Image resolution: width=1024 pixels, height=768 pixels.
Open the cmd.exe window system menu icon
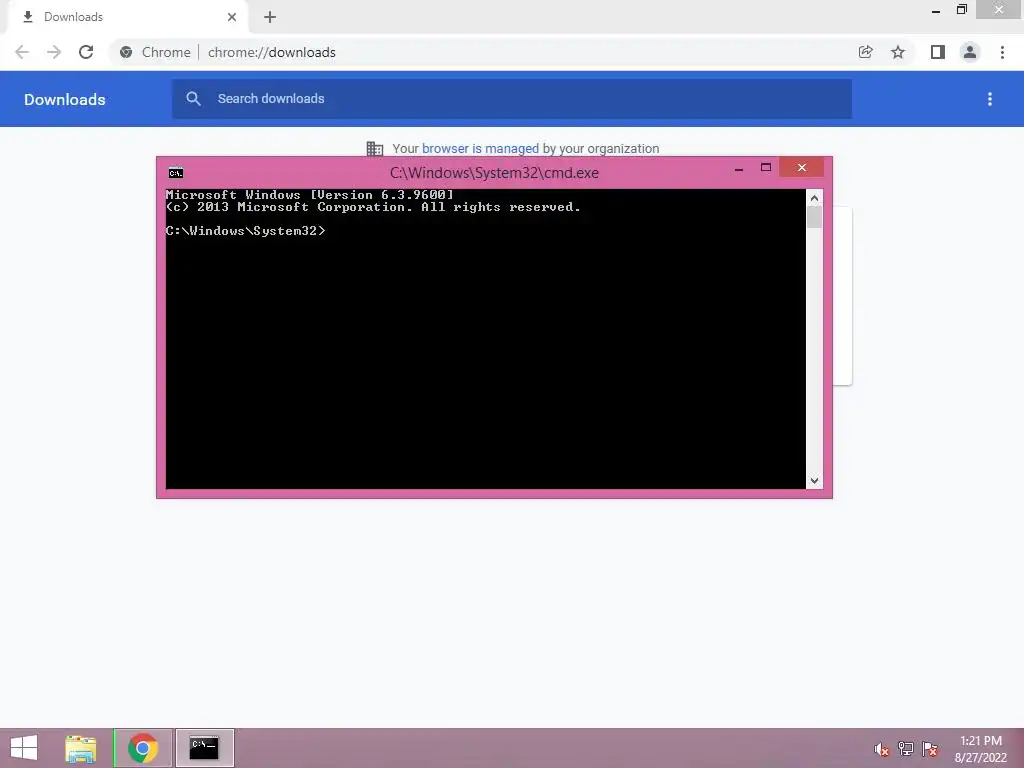[x=176, y=172]
